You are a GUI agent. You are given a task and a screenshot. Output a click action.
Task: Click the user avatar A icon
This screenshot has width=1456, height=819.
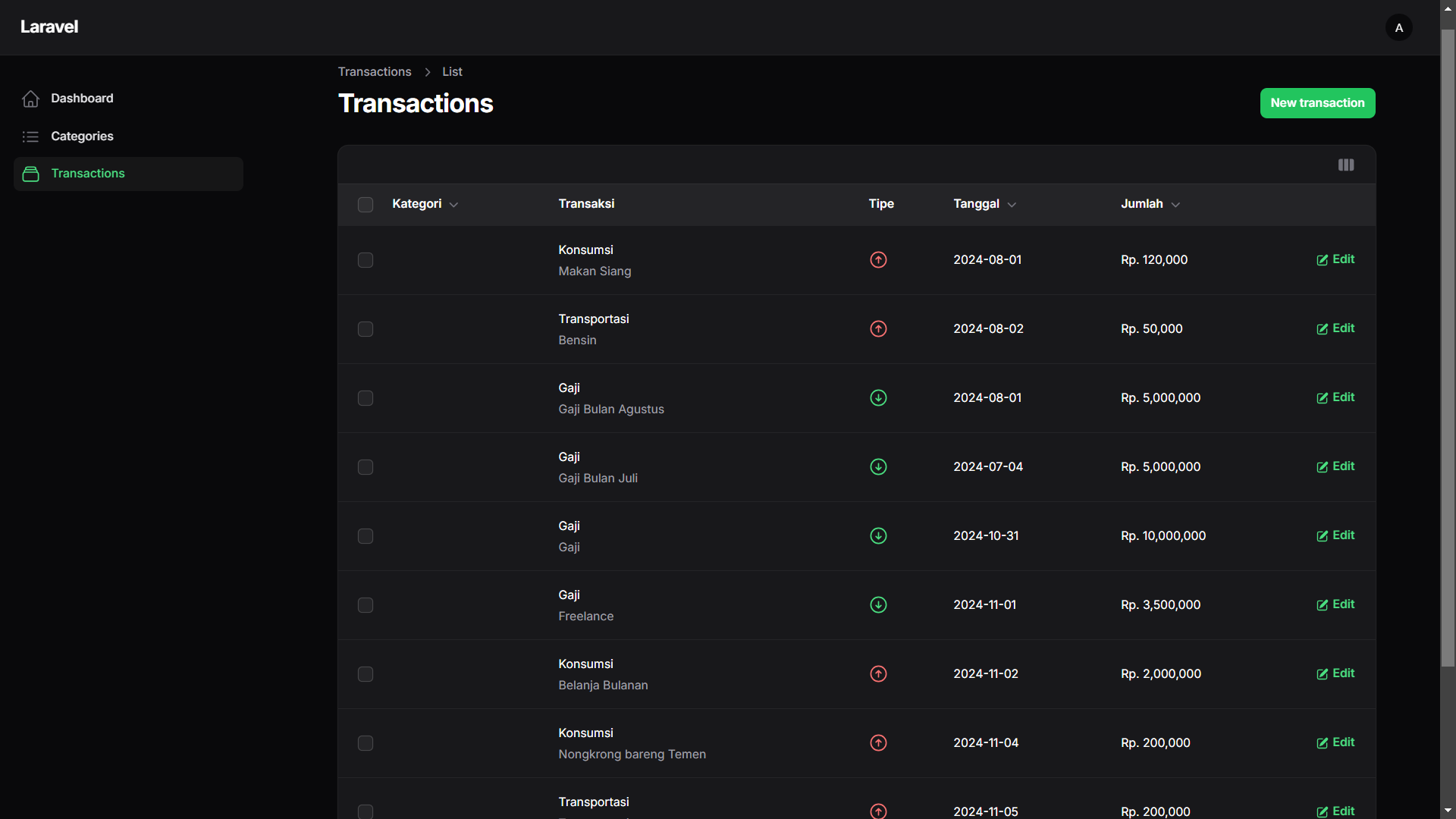tap(1399, 27)
